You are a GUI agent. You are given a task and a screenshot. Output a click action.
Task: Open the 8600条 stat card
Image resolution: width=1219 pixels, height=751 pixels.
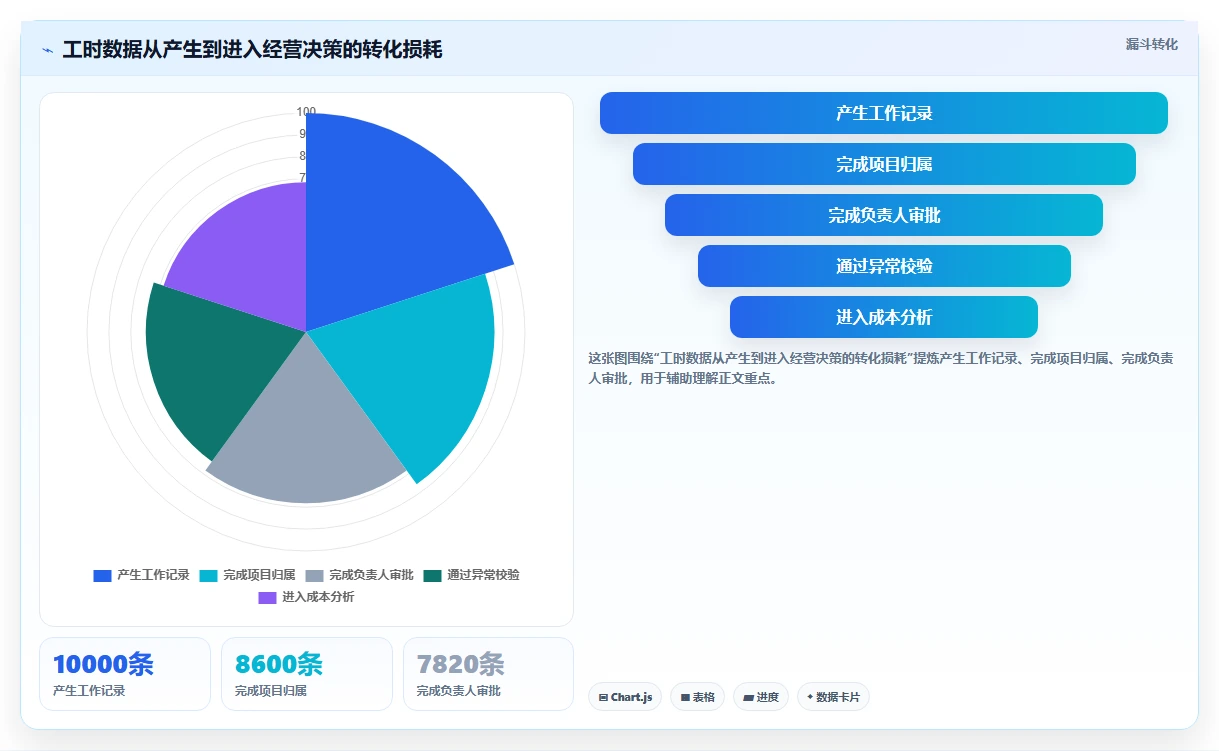pyautogui.click(x=307, y=674)
